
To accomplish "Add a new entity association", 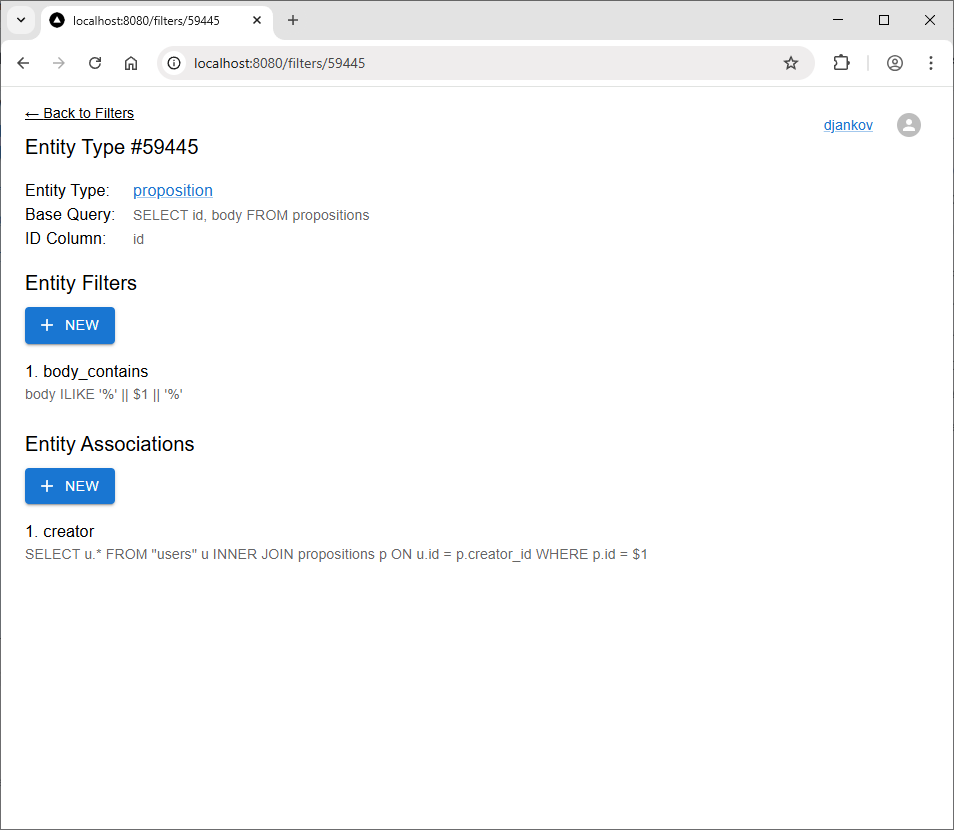I will point(70,486).
